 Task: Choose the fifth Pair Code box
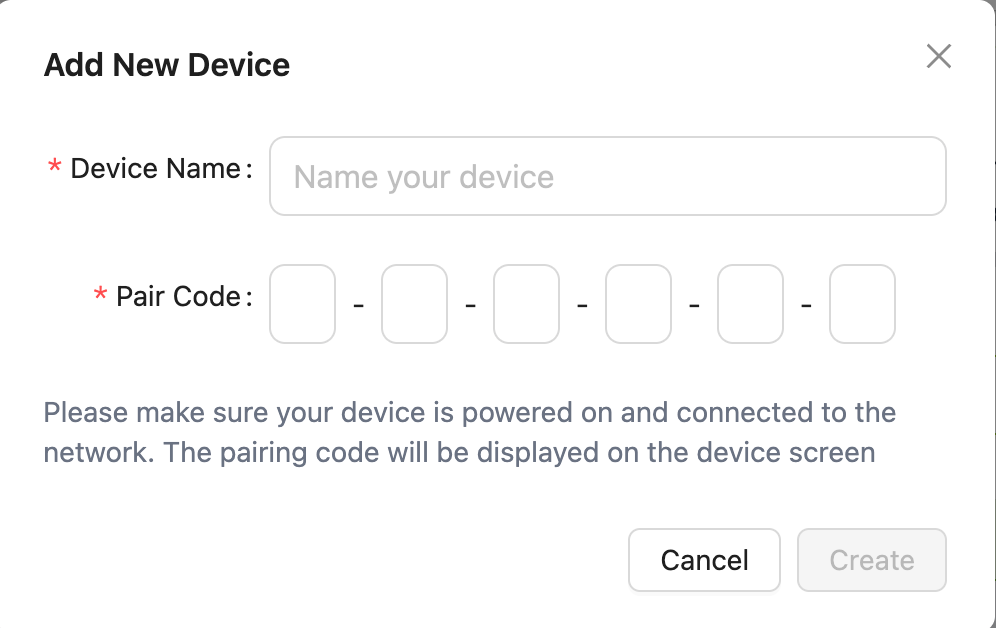click(751, 304)
